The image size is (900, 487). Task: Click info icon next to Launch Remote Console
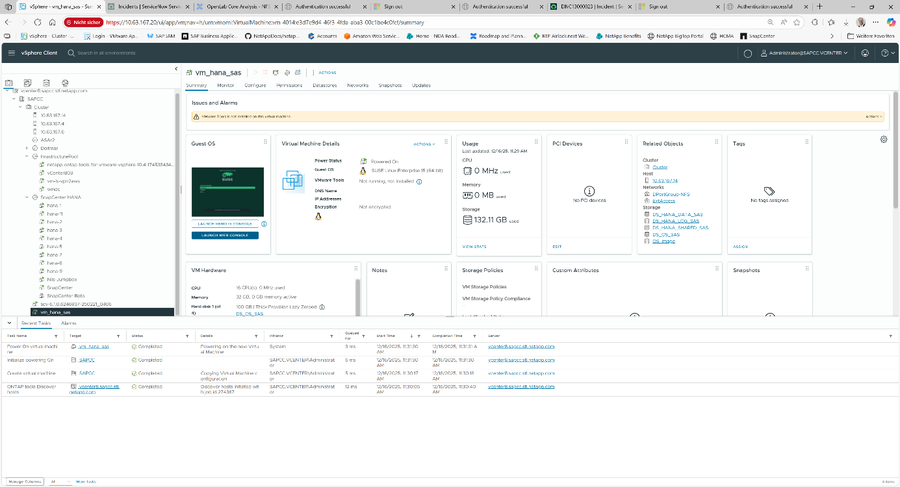264,224
